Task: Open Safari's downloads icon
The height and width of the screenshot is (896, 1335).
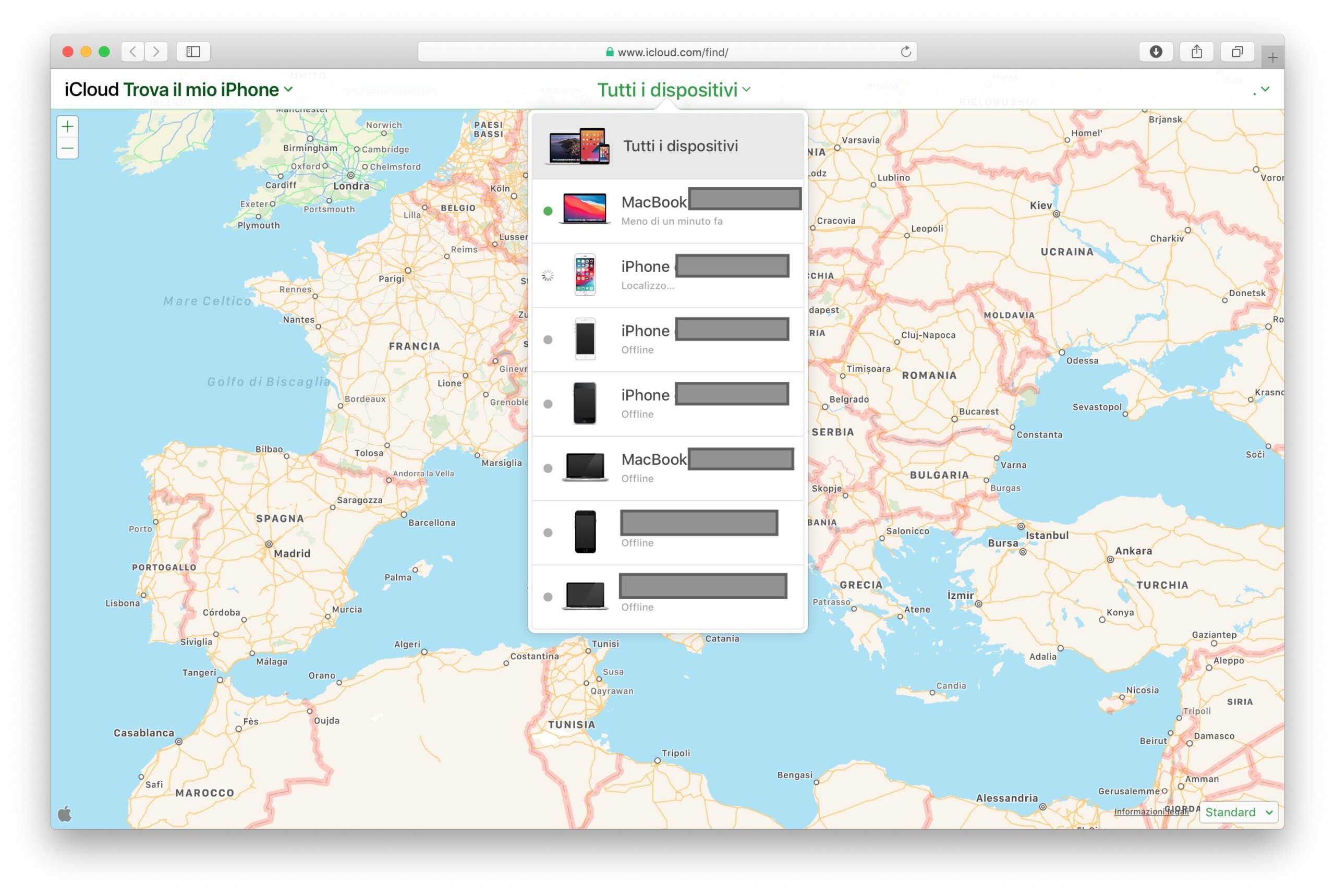Action: click(x=1155, y=52)
